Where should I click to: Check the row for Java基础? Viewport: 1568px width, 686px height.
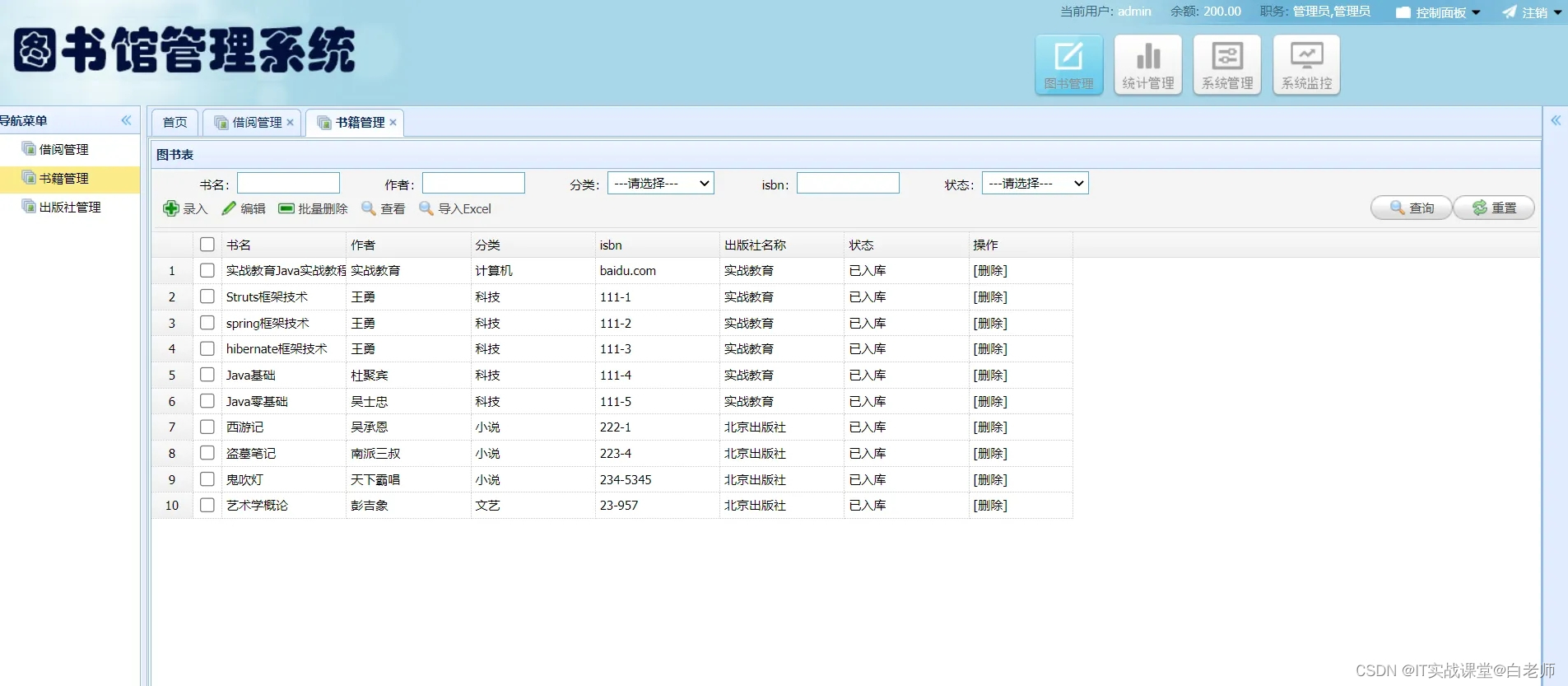[x=207, y=375]
